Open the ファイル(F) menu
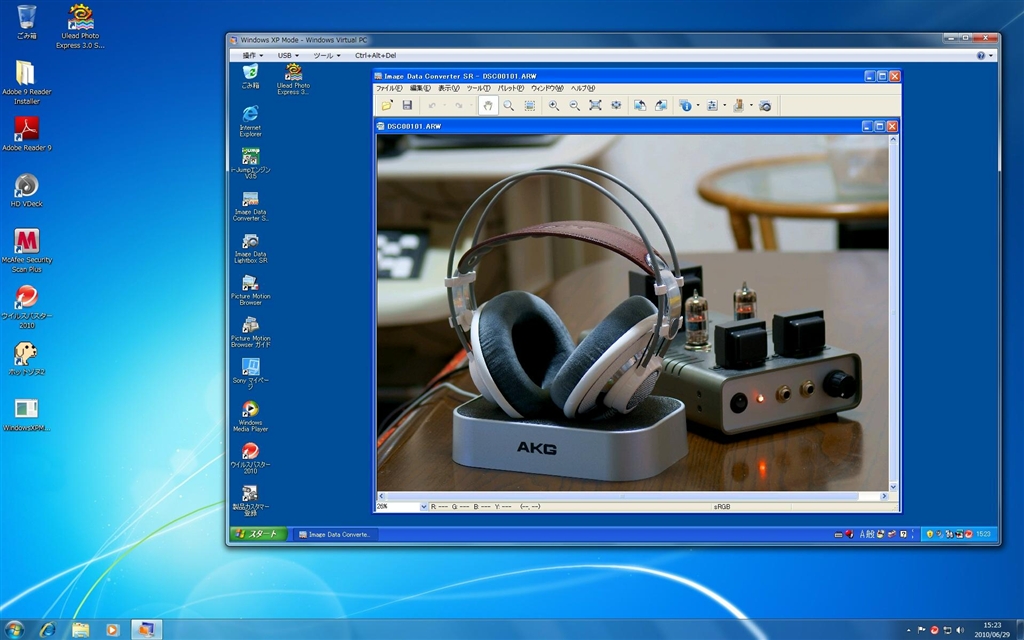1024x640 pixels. (389, 88)
